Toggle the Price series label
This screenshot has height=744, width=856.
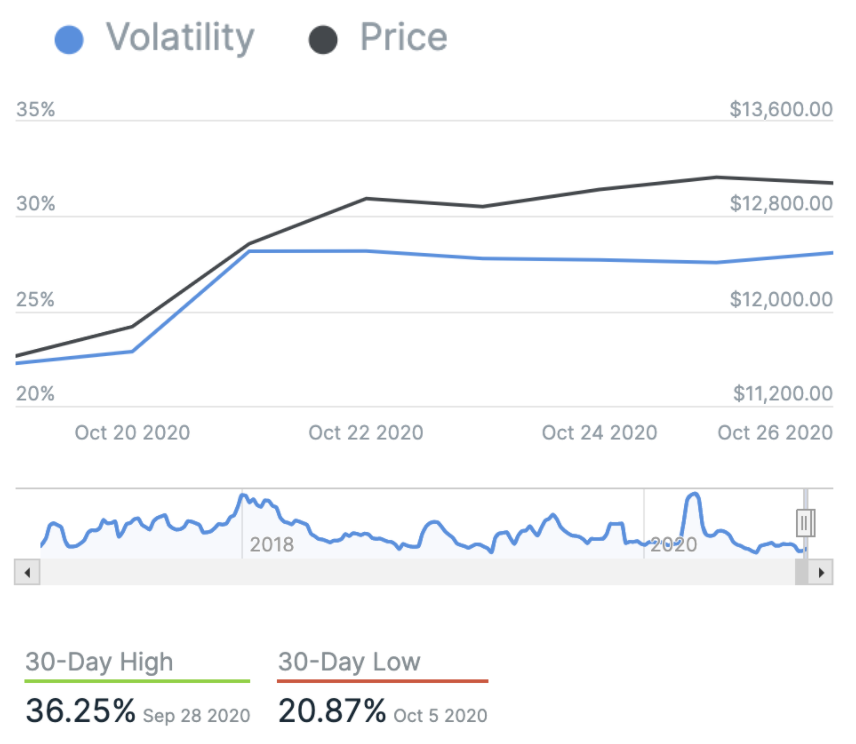(x=403, y=38)
